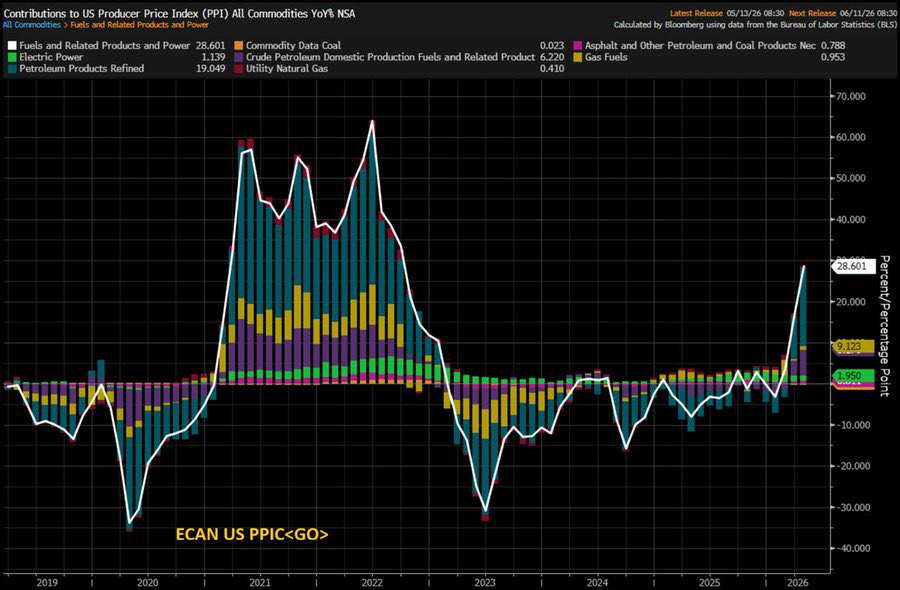Select the green Electric Power legend swatch
The image size is (900, 590).
[12, 57]
